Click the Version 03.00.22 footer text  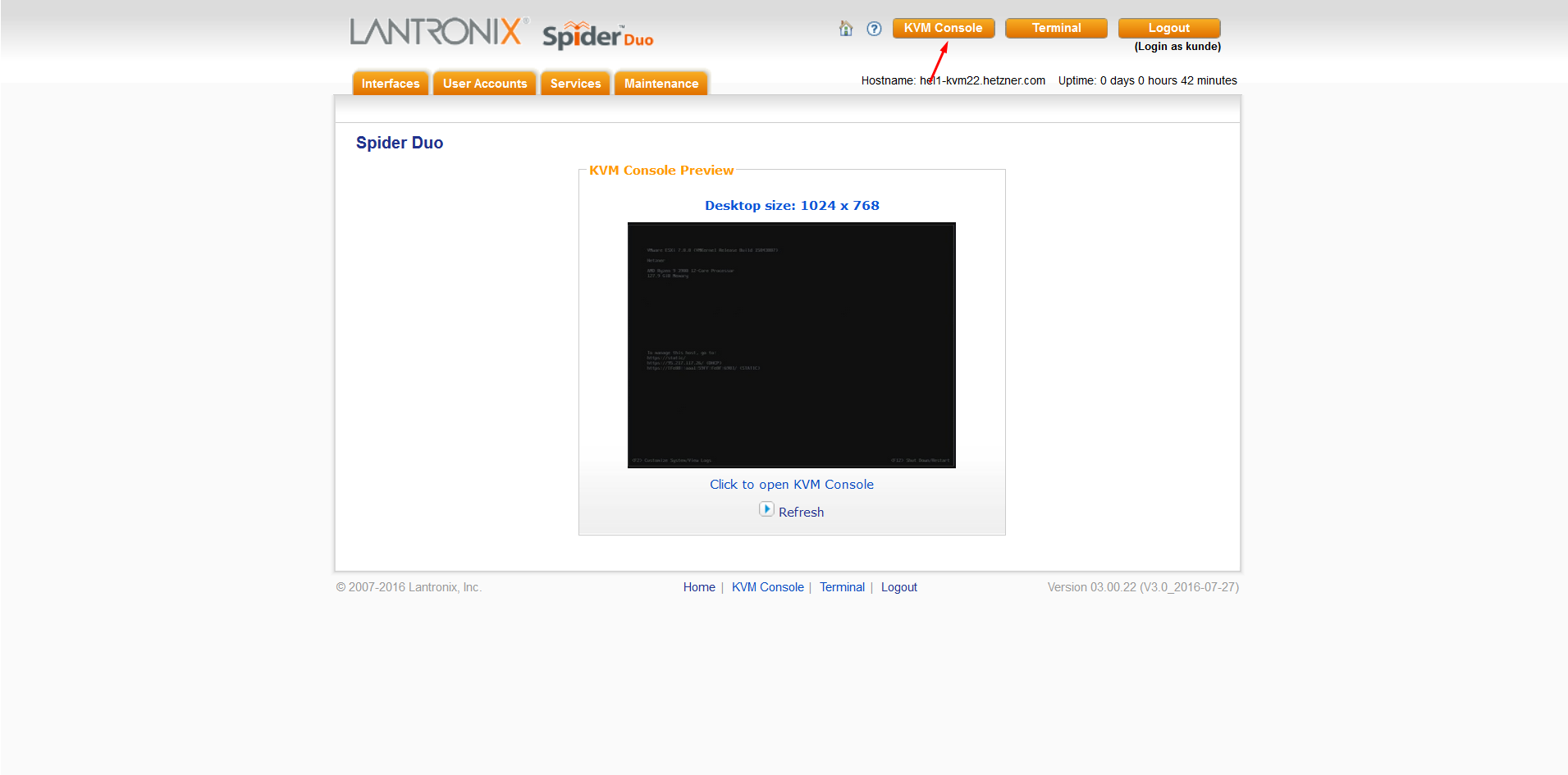pyautogui.click(x=1143, y=587)
